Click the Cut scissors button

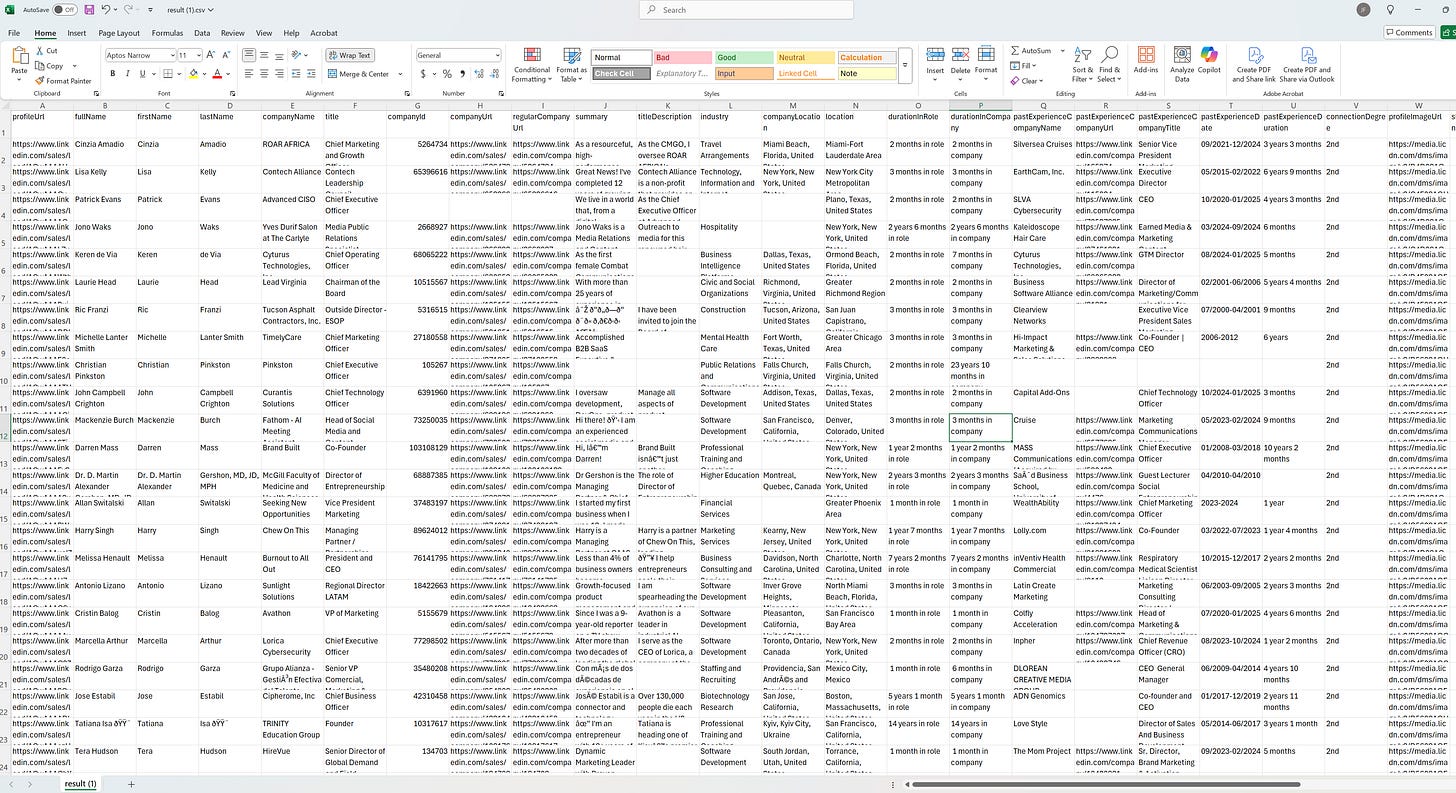[46, 51]
